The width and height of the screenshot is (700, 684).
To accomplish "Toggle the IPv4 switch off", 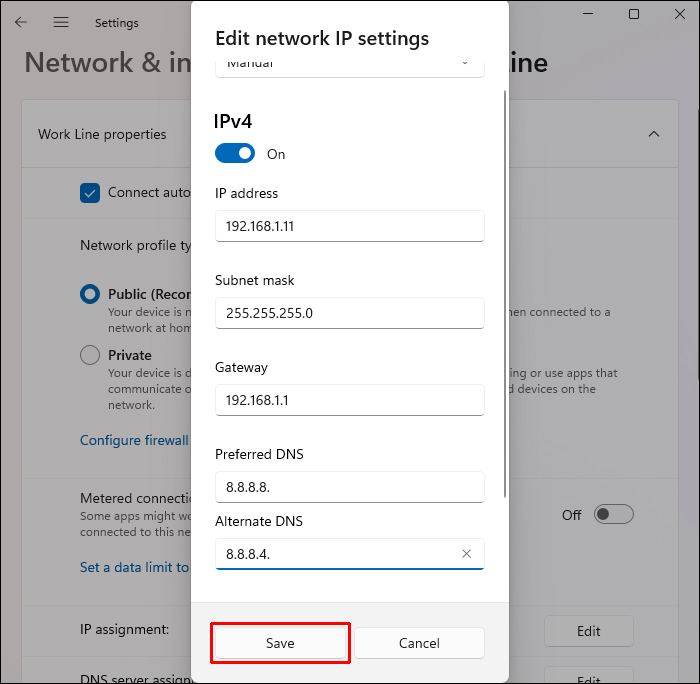I will [x=234, y=154].
